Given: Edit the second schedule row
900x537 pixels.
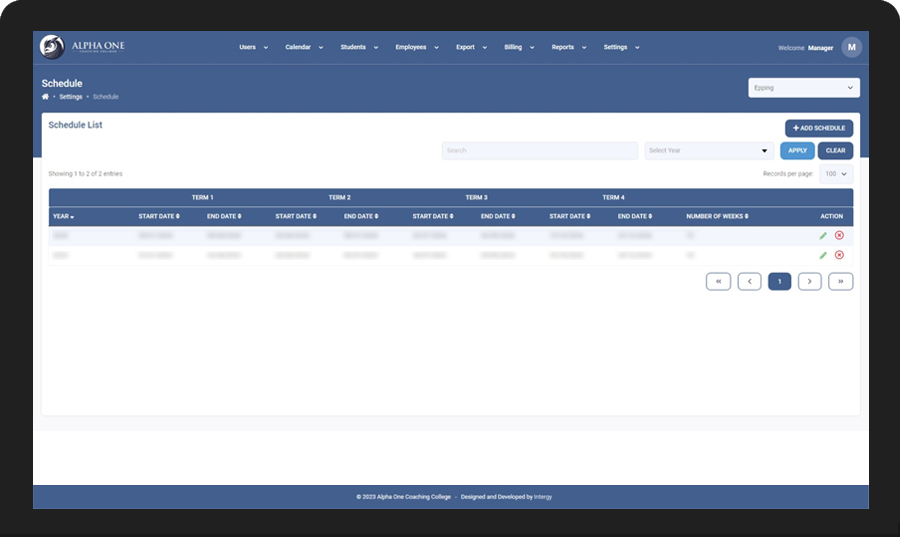Looking at the screenshot, I should pos(823,255).
